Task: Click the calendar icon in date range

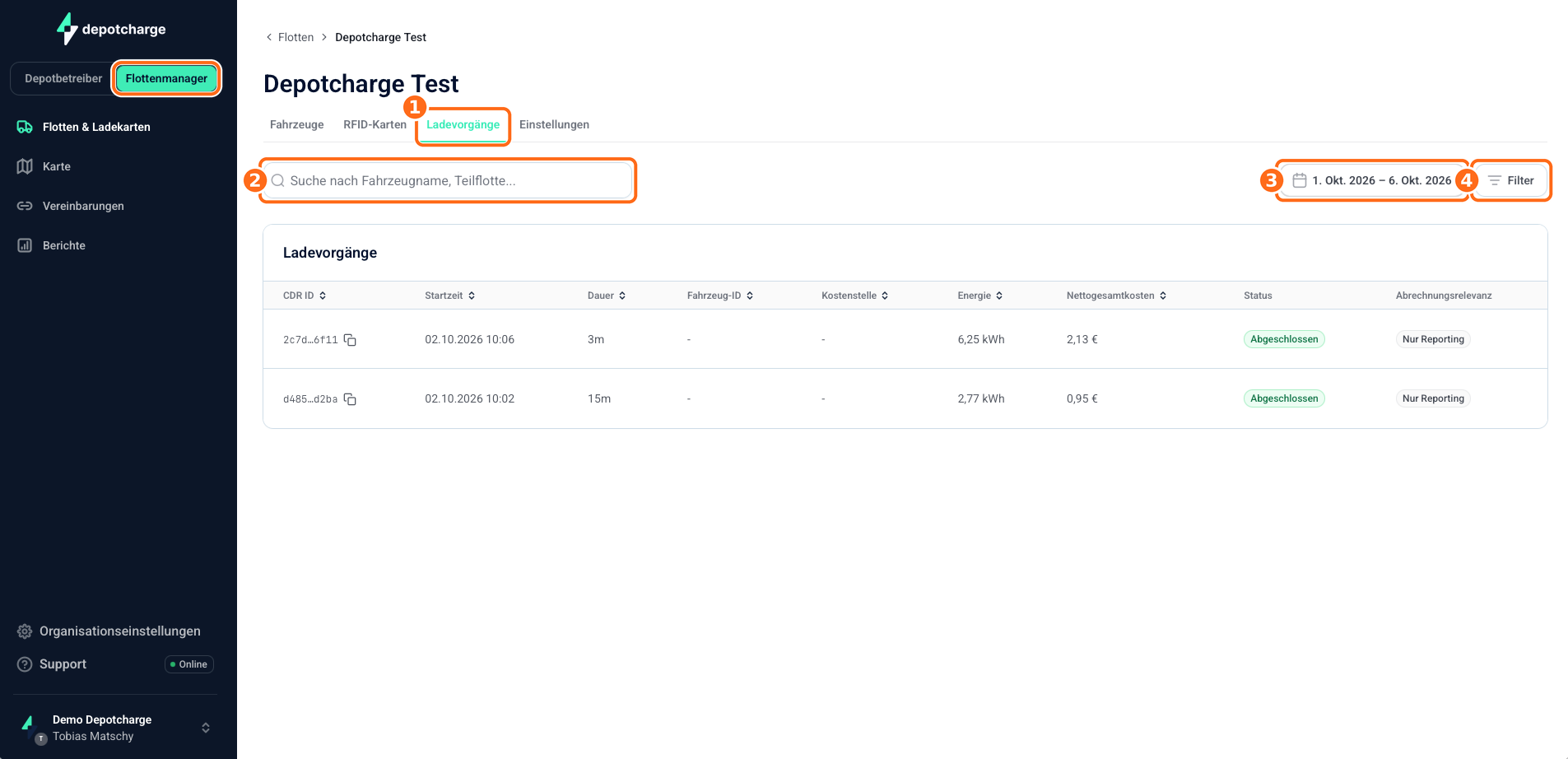Action: pyautogui.click(x=1300, y=180)
